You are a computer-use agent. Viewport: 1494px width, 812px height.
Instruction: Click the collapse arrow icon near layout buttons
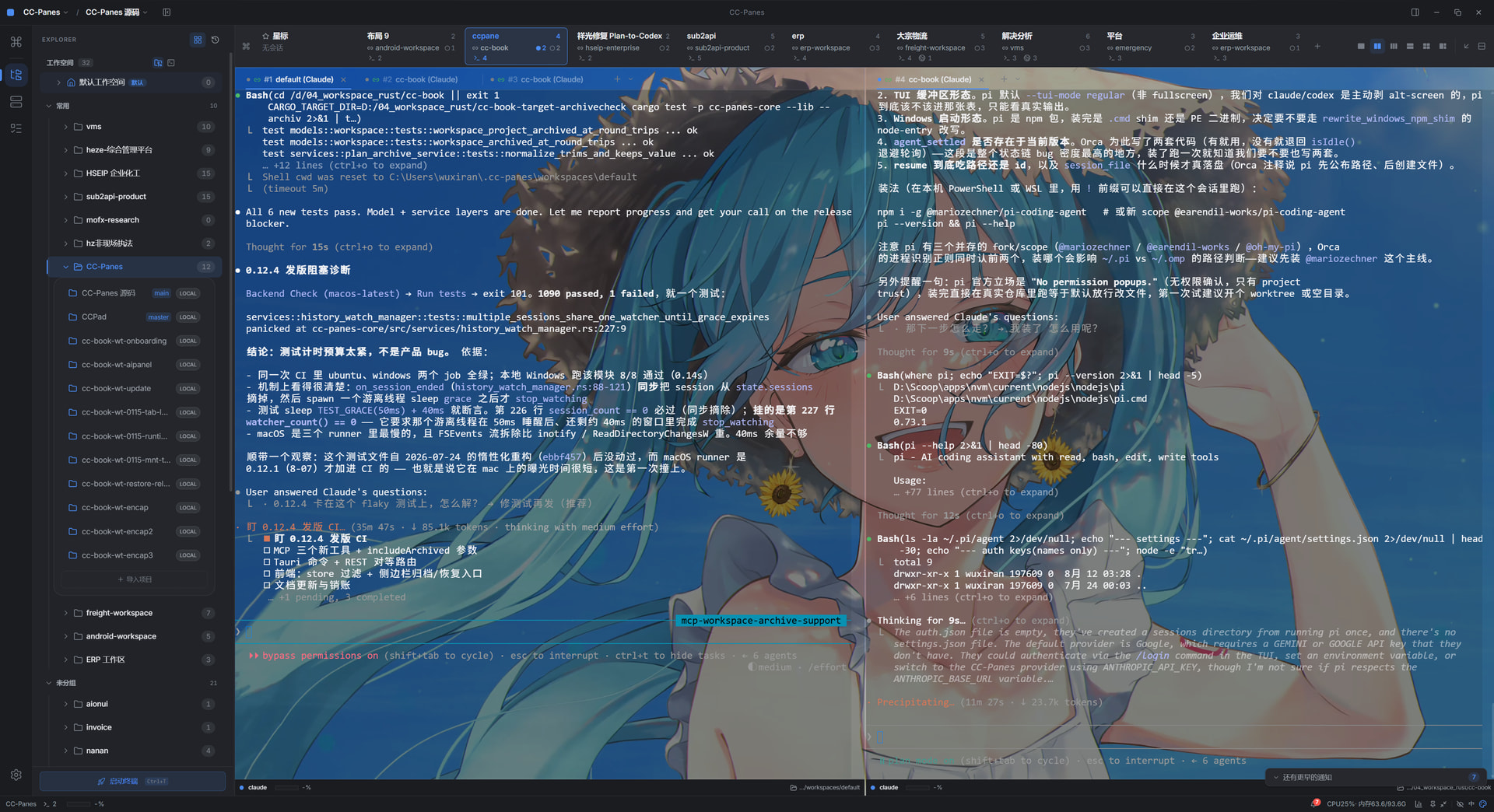click(1466, 47)
